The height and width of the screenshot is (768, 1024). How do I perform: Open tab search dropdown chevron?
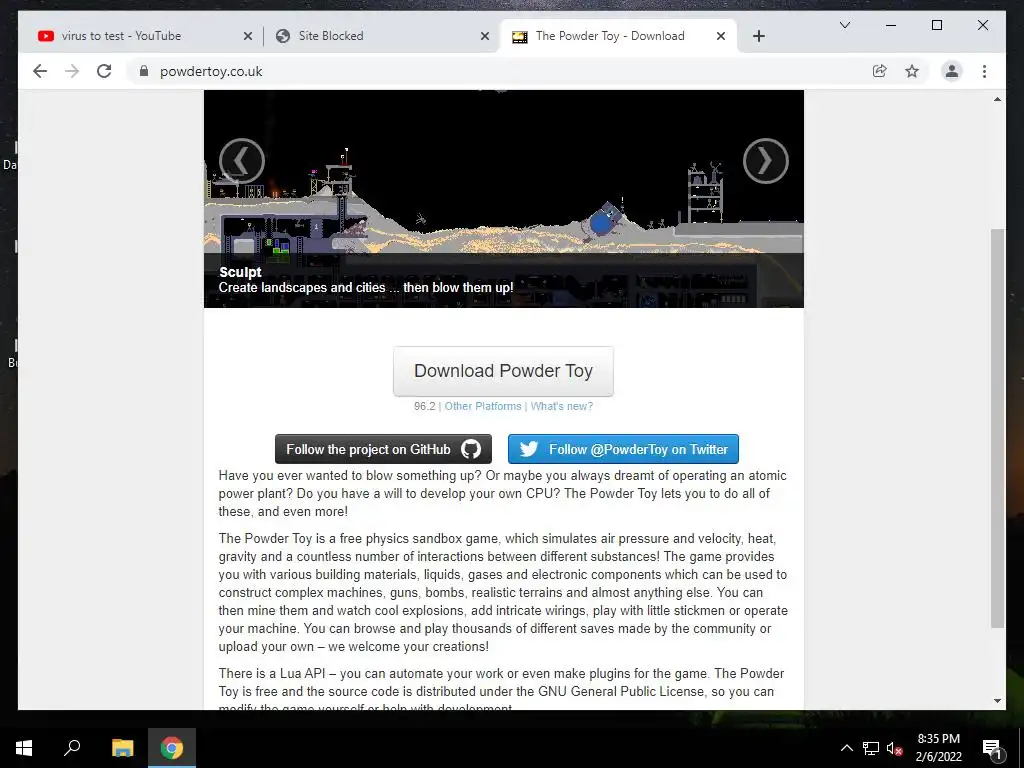(x=844, y=25)
